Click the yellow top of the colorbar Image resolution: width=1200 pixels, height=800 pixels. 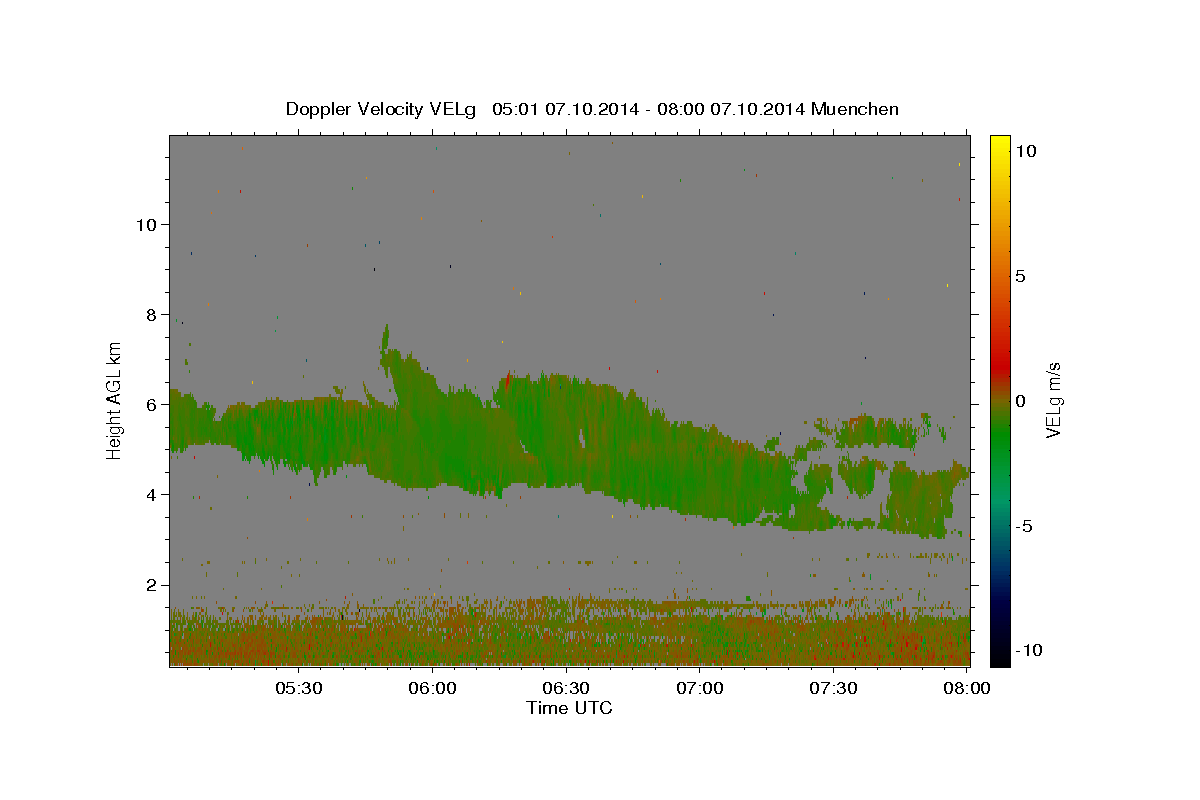pyautogui.click(x=1000, y=143)
